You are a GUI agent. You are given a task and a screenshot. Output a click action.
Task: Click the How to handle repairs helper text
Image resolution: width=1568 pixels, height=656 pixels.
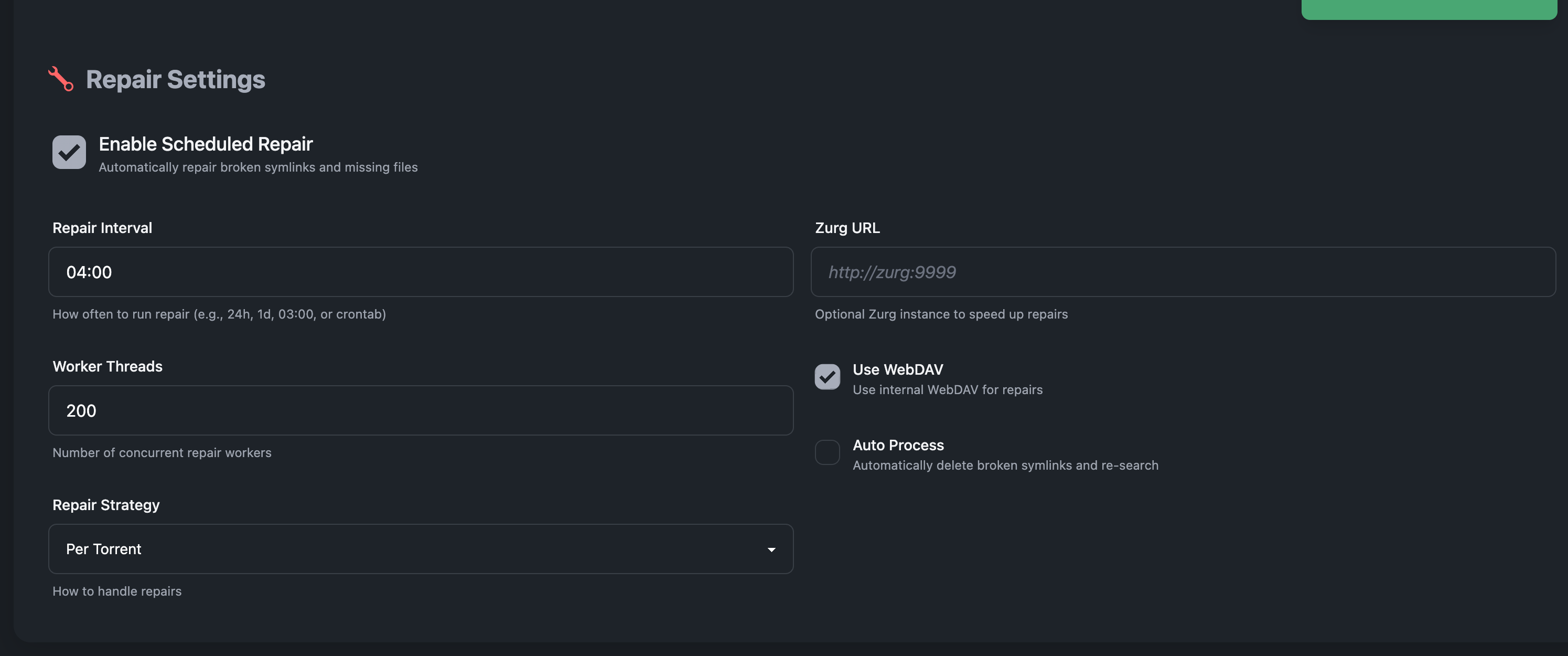(117, 590)
